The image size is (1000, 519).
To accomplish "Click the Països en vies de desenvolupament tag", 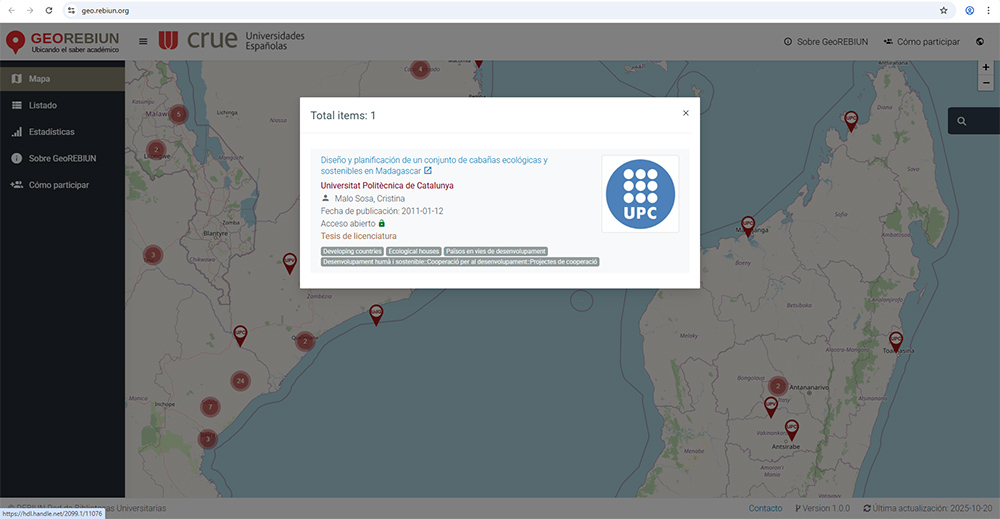I will (495, 251).
